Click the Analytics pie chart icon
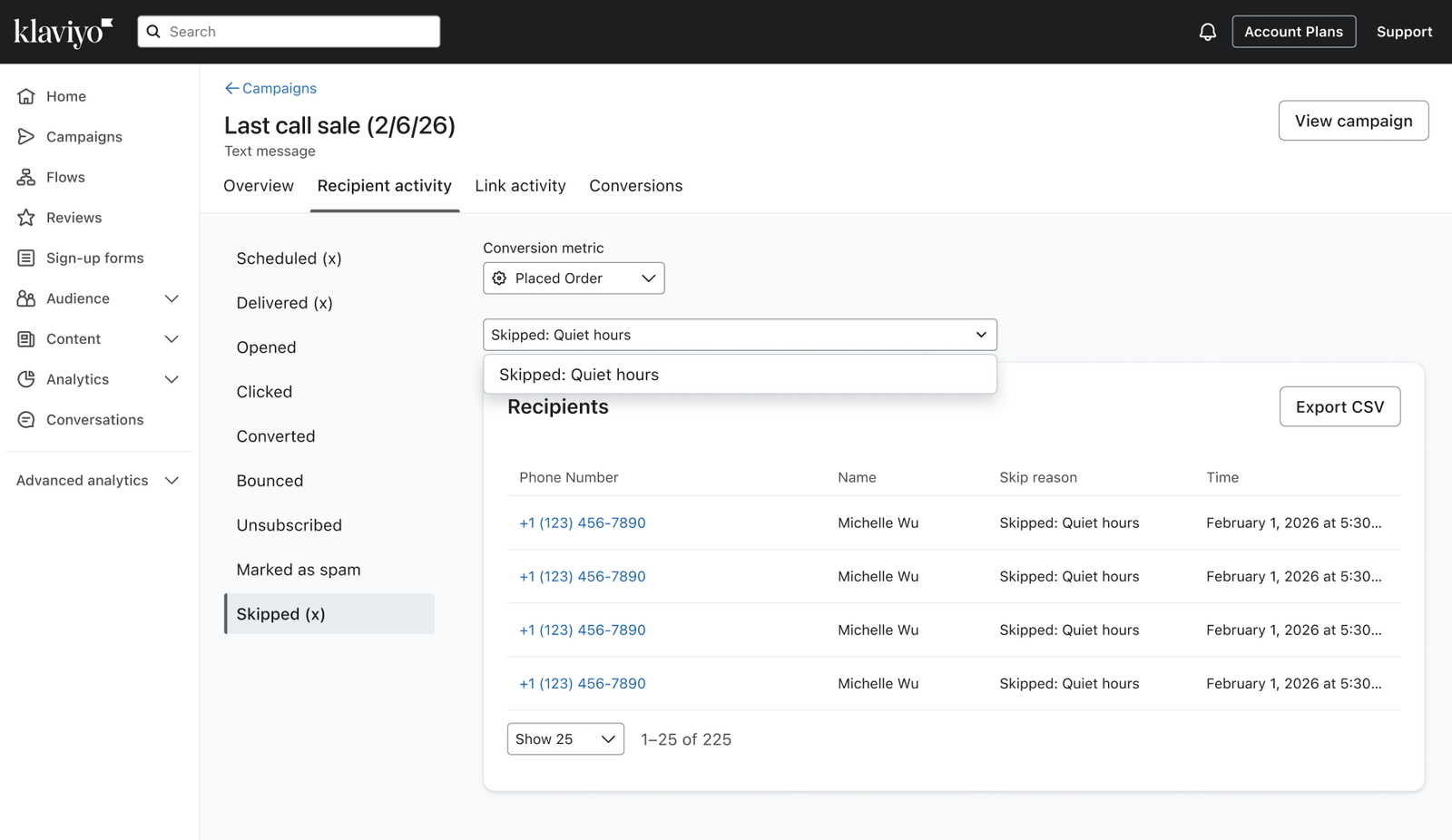Screen dimensions: 1452x840 (26, 379)
